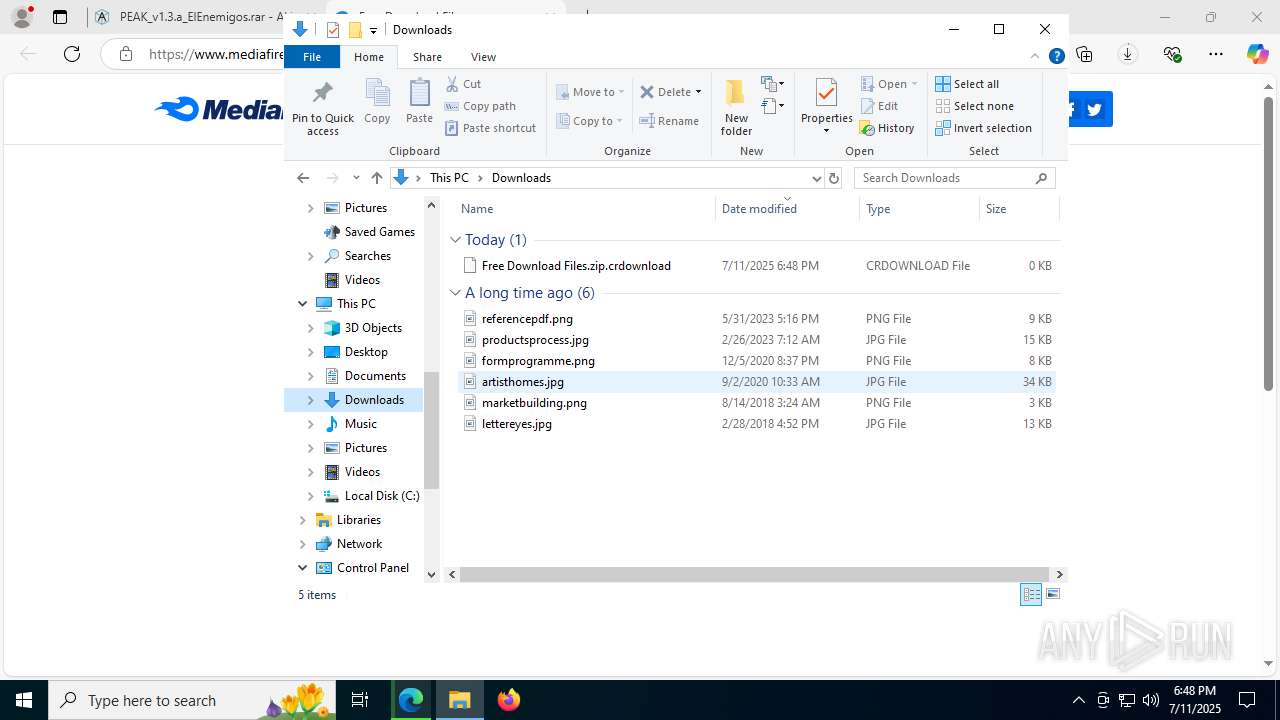Click Pin to Quick access icon
Screen dimensions: 1280x720
(x=322, y=93)
